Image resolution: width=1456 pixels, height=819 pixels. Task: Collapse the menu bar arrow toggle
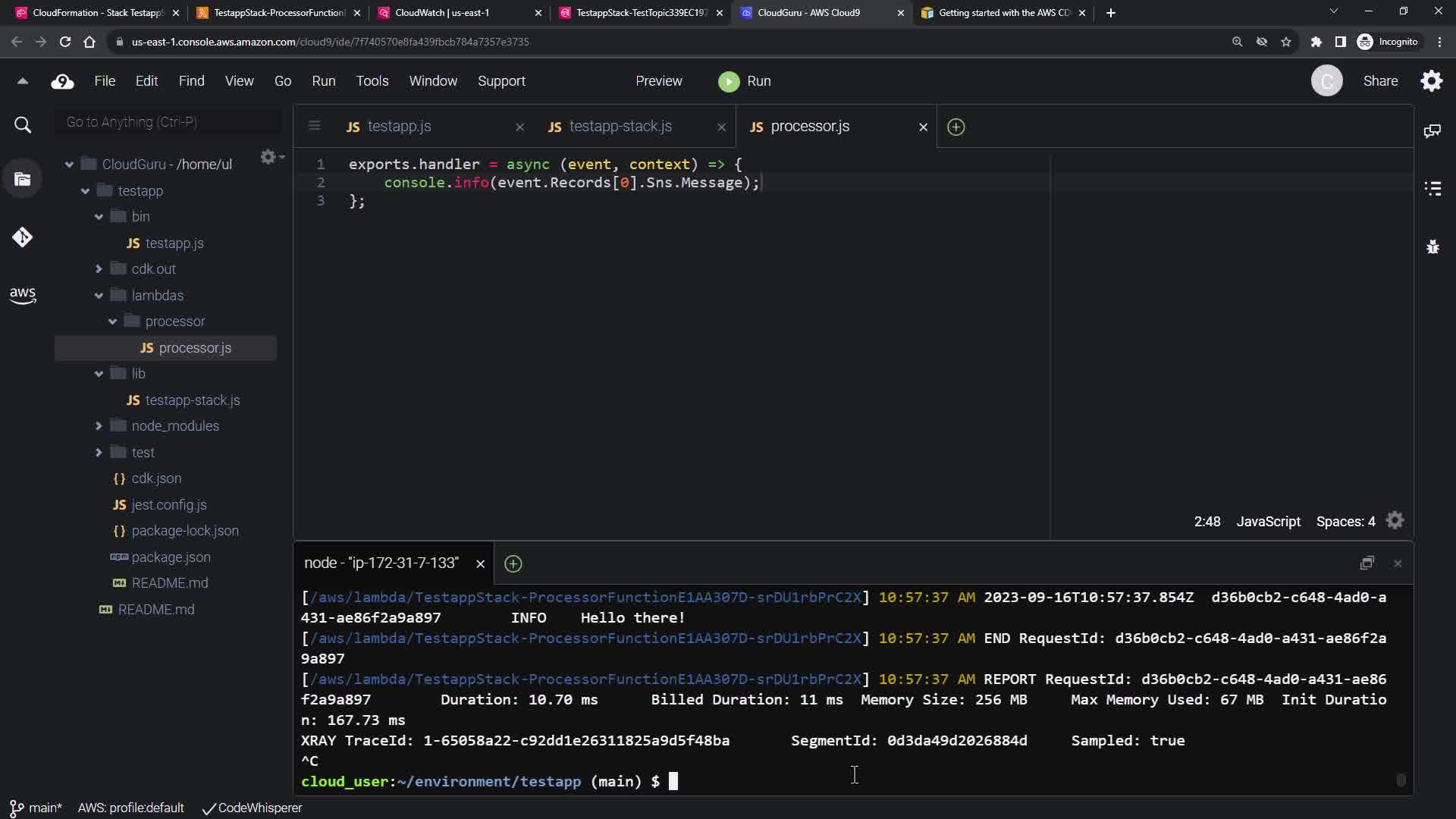tap(23, 81)
